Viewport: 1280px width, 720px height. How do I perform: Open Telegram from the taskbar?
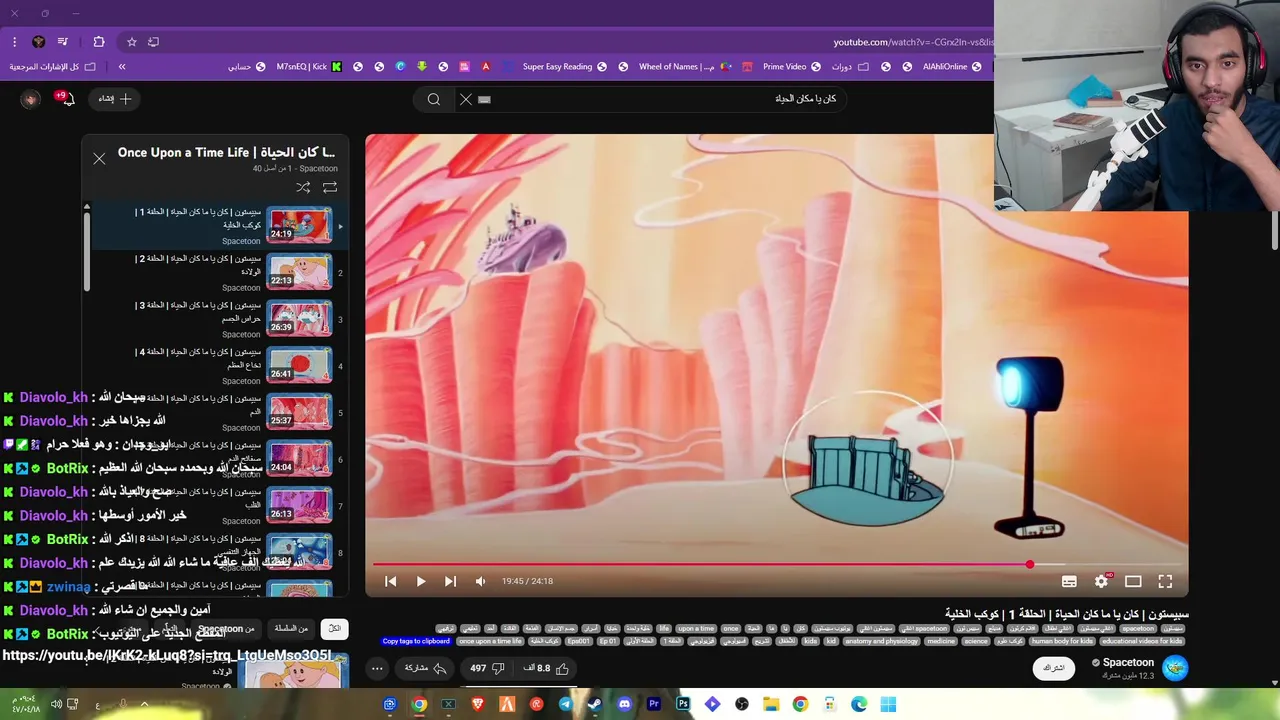[565, 704]
